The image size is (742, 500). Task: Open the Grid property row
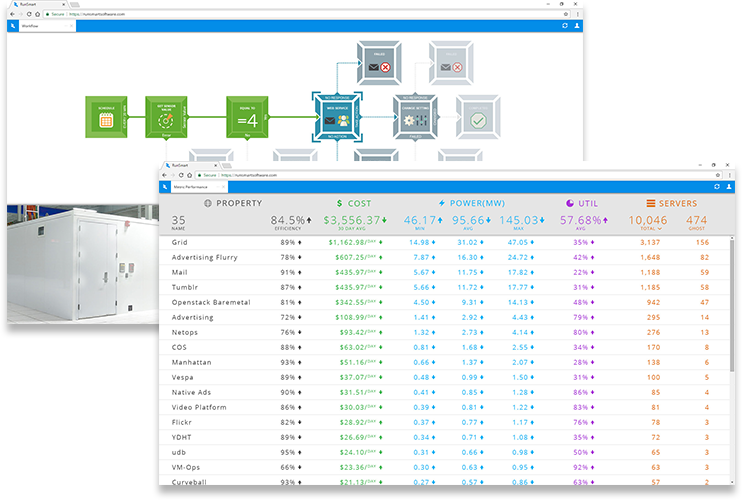[x=444, y=242]
